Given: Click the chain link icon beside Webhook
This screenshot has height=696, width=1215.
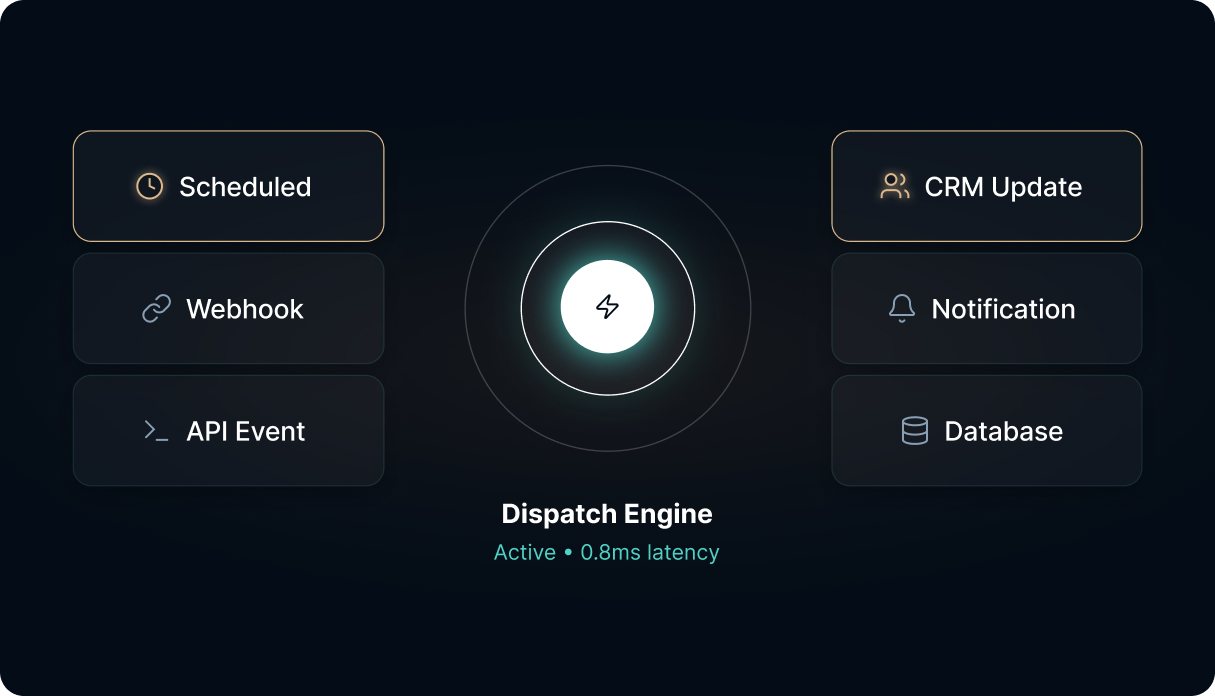Looking at the screenshot, I should coord(156,309).
